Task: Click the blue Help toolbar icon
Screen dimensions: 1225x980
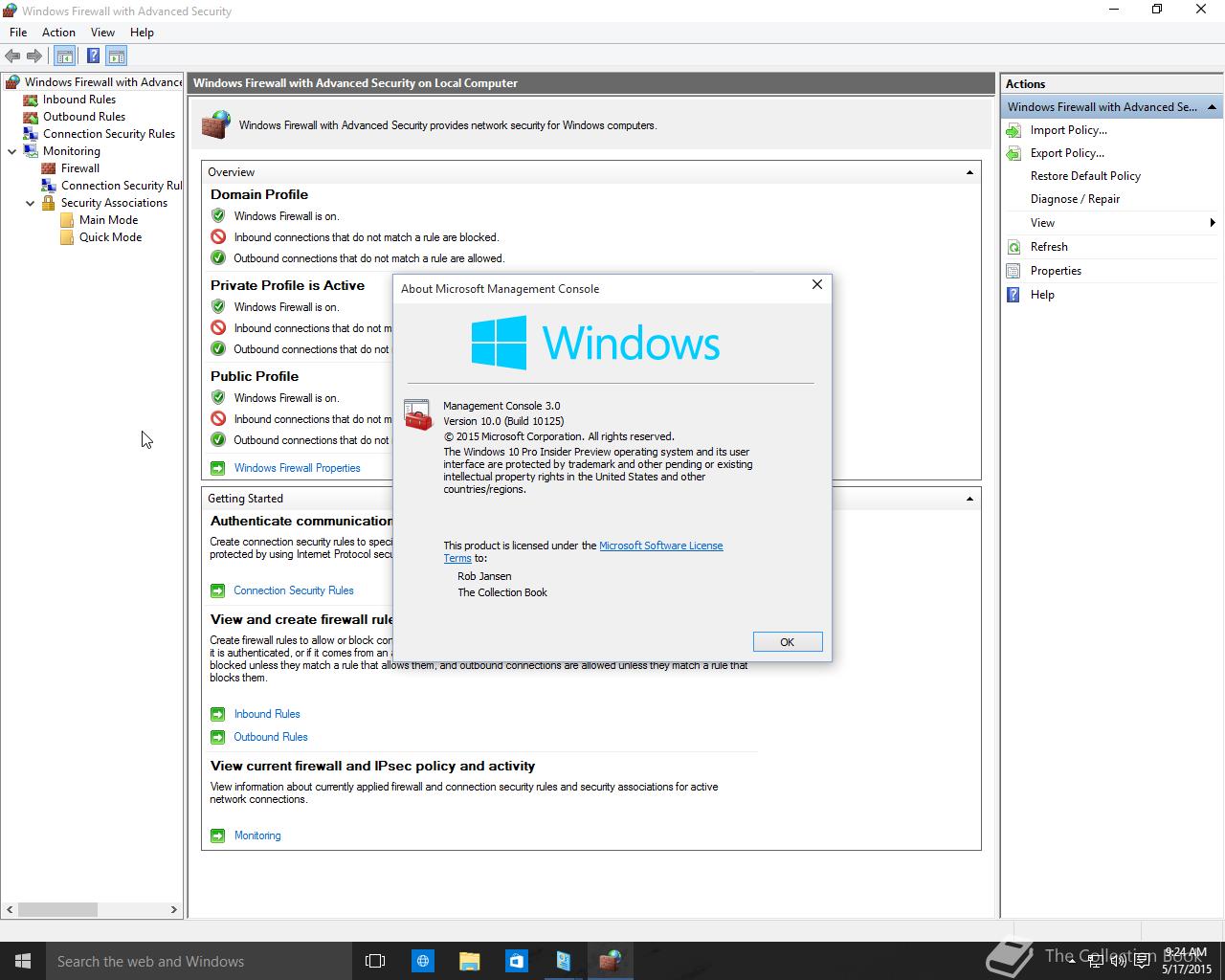Action: click(x=93, y=56)
